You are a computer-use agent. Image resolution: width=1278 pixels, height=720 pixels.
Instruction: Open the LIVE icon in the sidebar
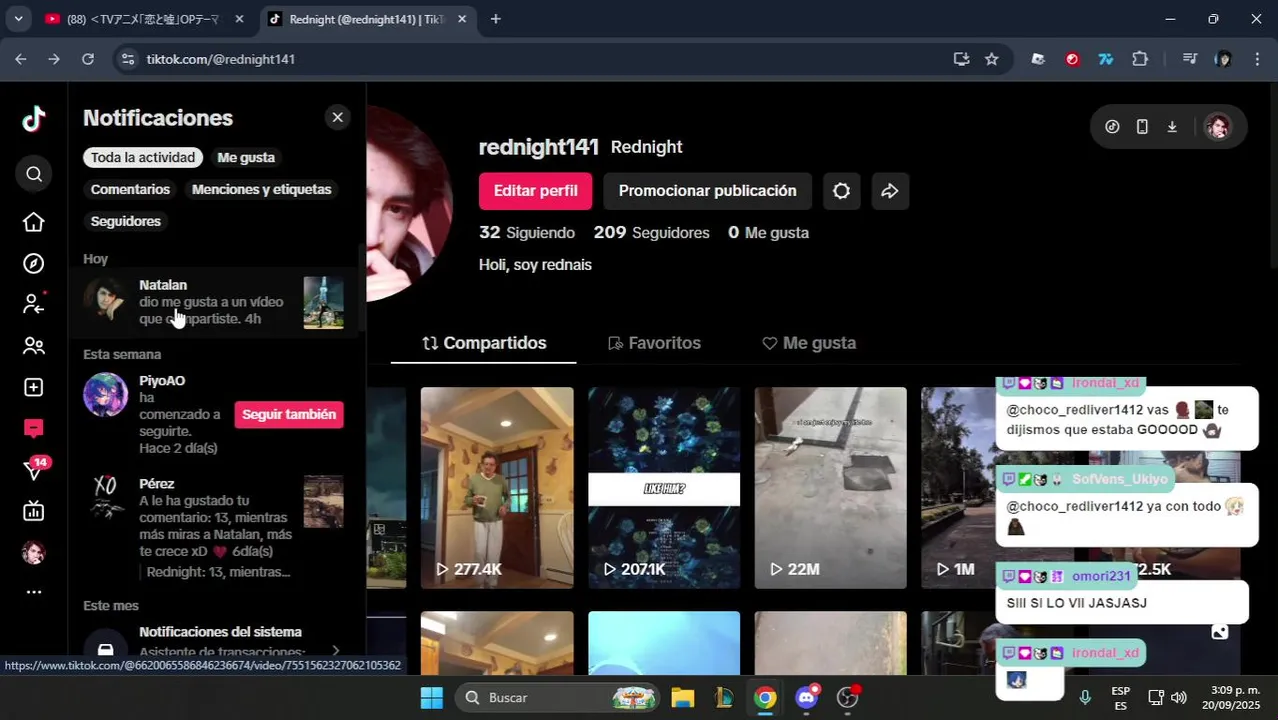tap(34, 511)
